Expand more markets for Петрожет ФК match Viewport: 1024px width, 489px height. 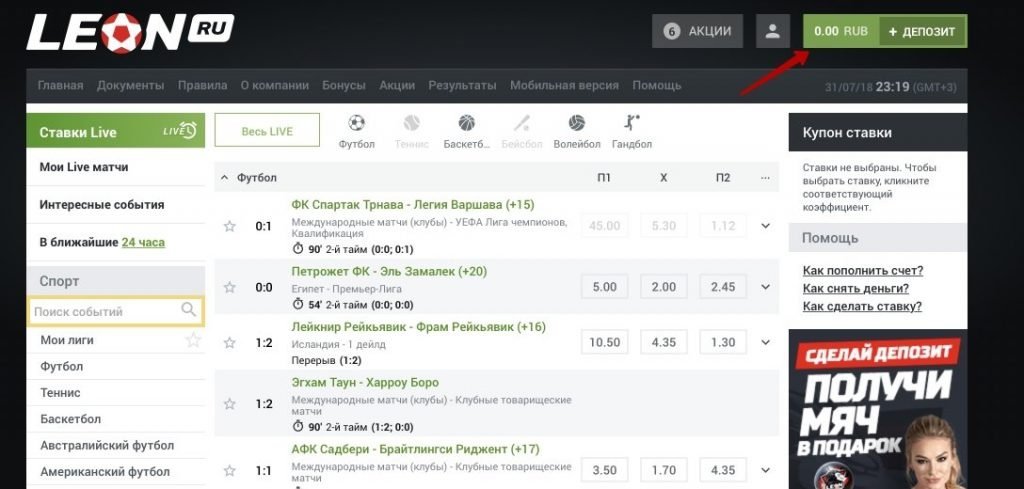coord(766,287)
